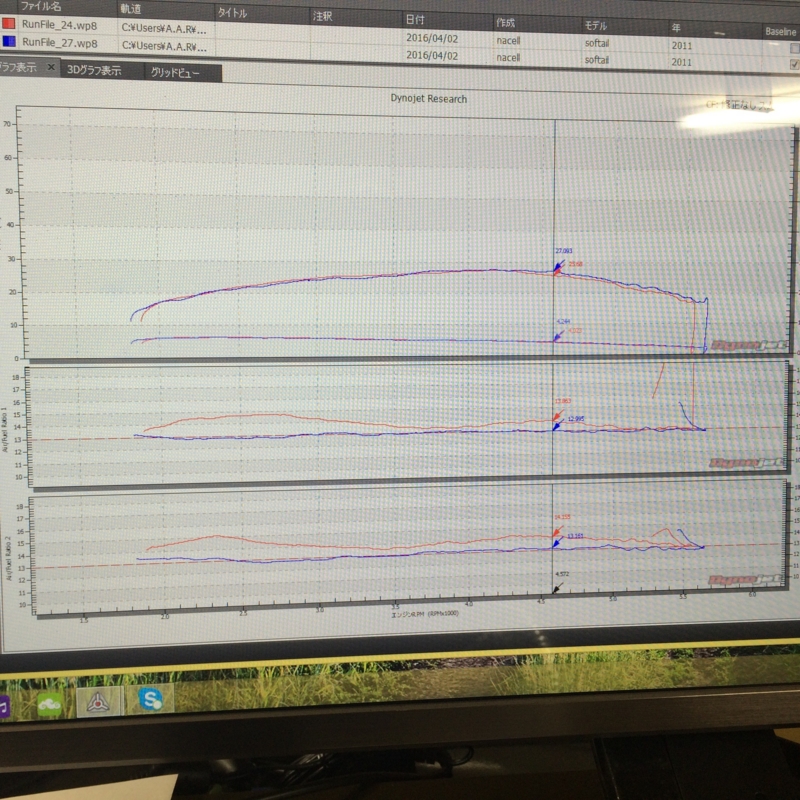This screenshot has height=800, width=800.
Task: Close the グラフ表示 tab with its X
Action: point(51,67)
